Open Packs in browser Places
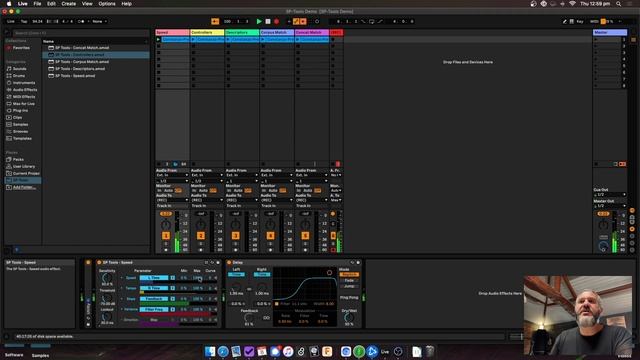 [x=18, y=159]
